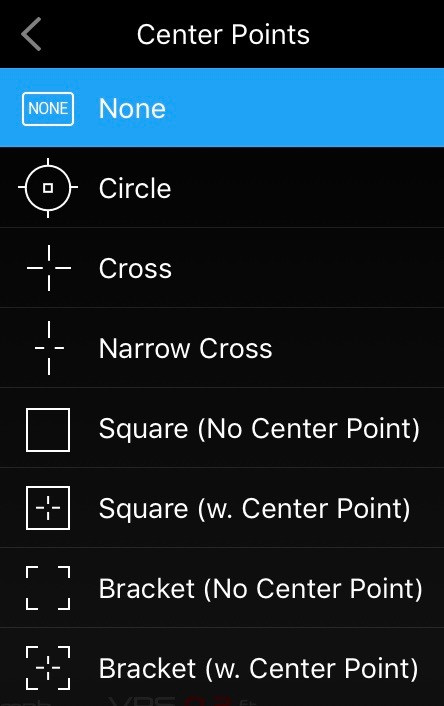Image resolution: width=444 pixels, height=706 pixels.
Task: Click the Circle row label text
Action: coord(135,188)
